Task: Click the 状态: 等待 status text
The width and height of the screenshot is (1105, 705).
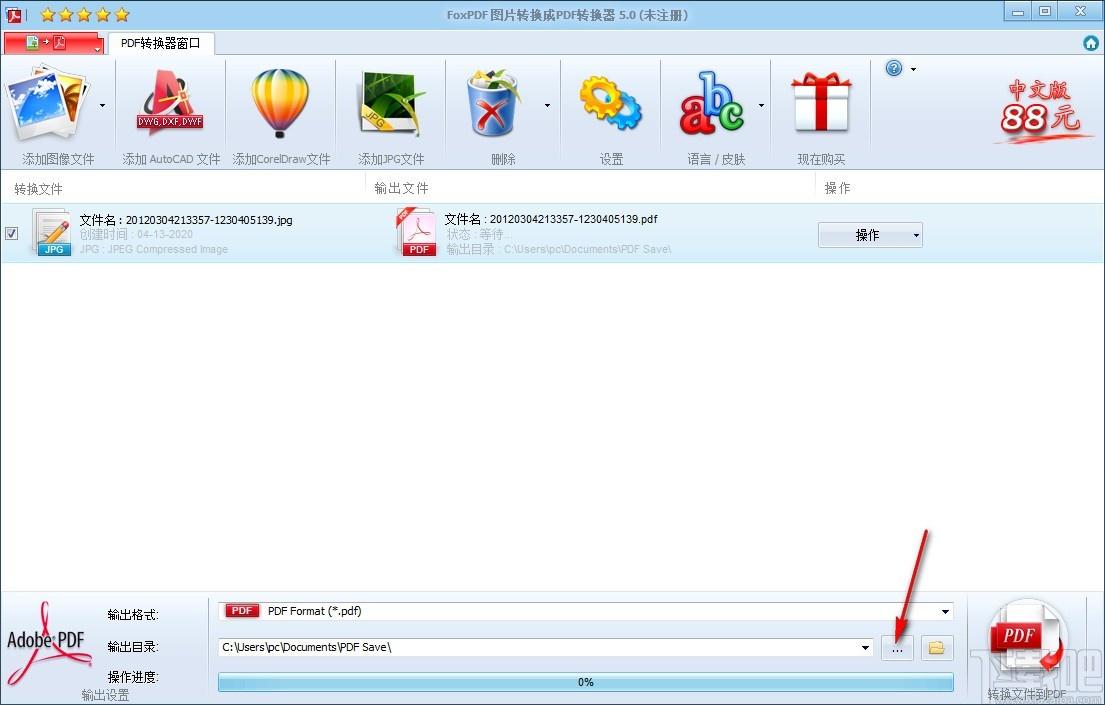Action: click(x=479, y=234)
